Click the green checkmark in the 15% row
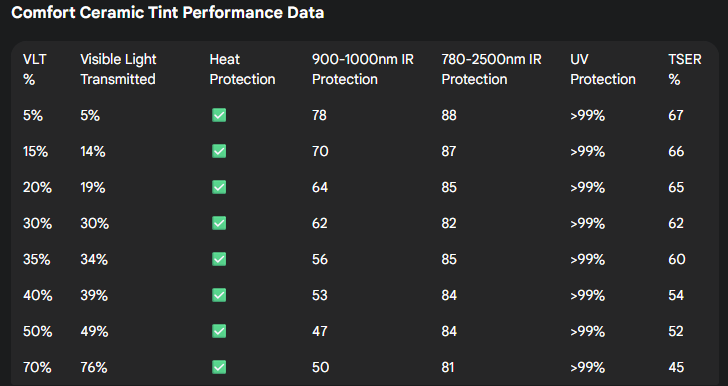The height and width of the screenshot is (386, 728). (x=219, y=151)
